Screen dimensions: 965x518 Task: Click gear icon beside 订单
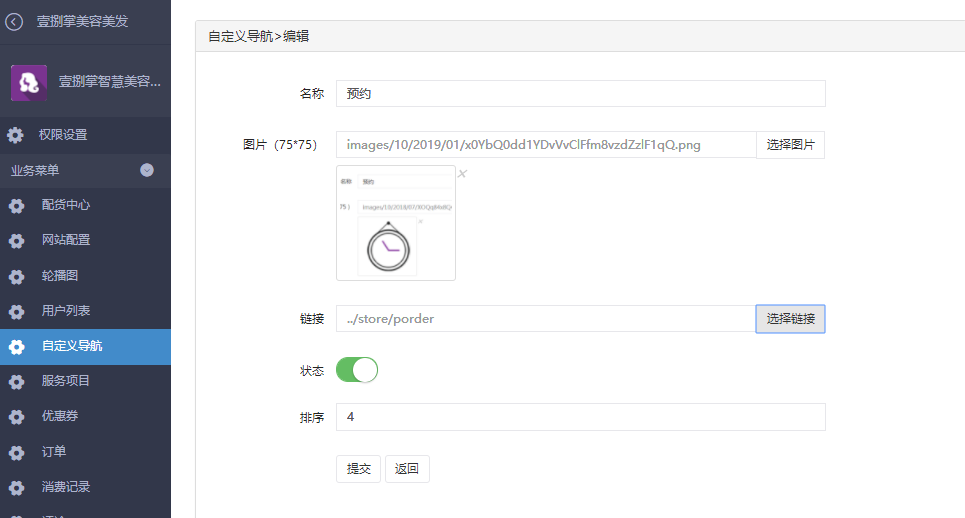17,452
